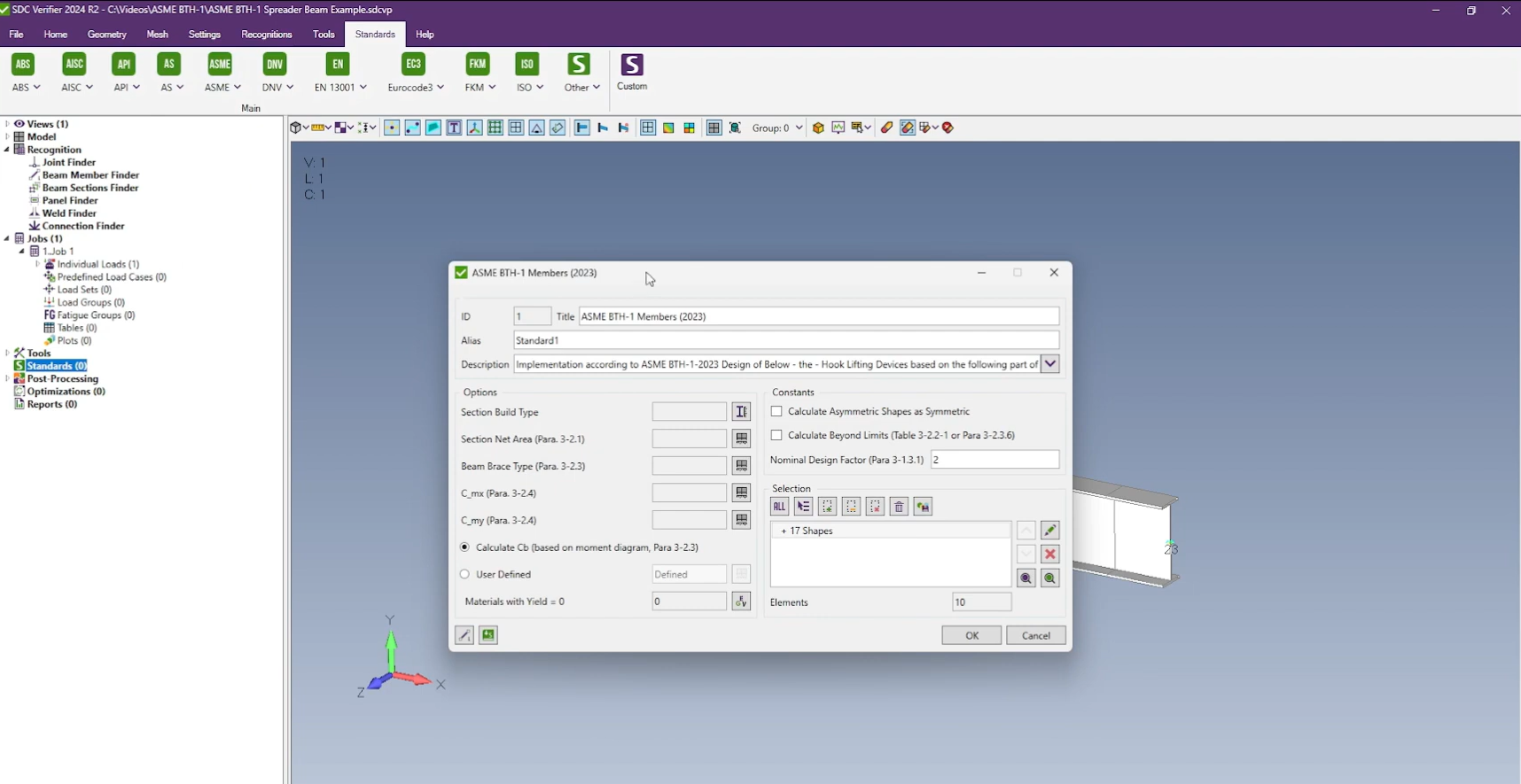Click the orange box icon in view toolbar
This screenshot has width=1521, height=784.
tap(818, 128)
